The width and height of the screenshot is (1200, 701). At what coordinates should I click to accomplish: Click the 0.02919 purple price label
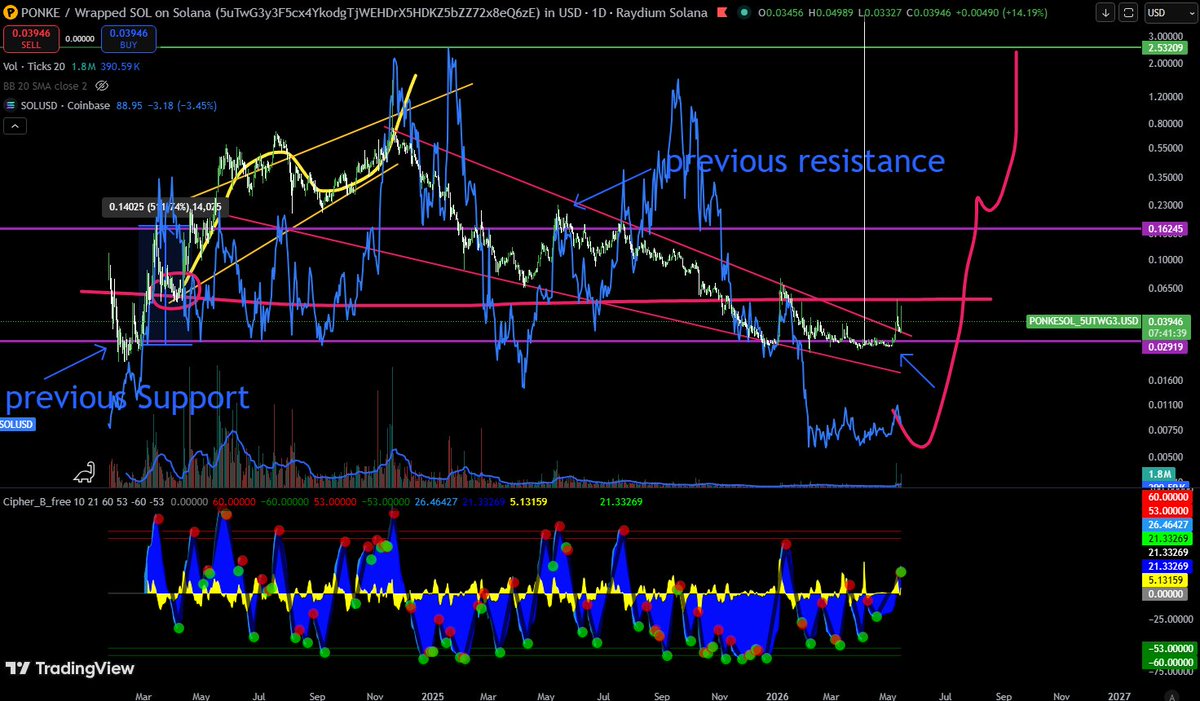[x=1166, y=345]
